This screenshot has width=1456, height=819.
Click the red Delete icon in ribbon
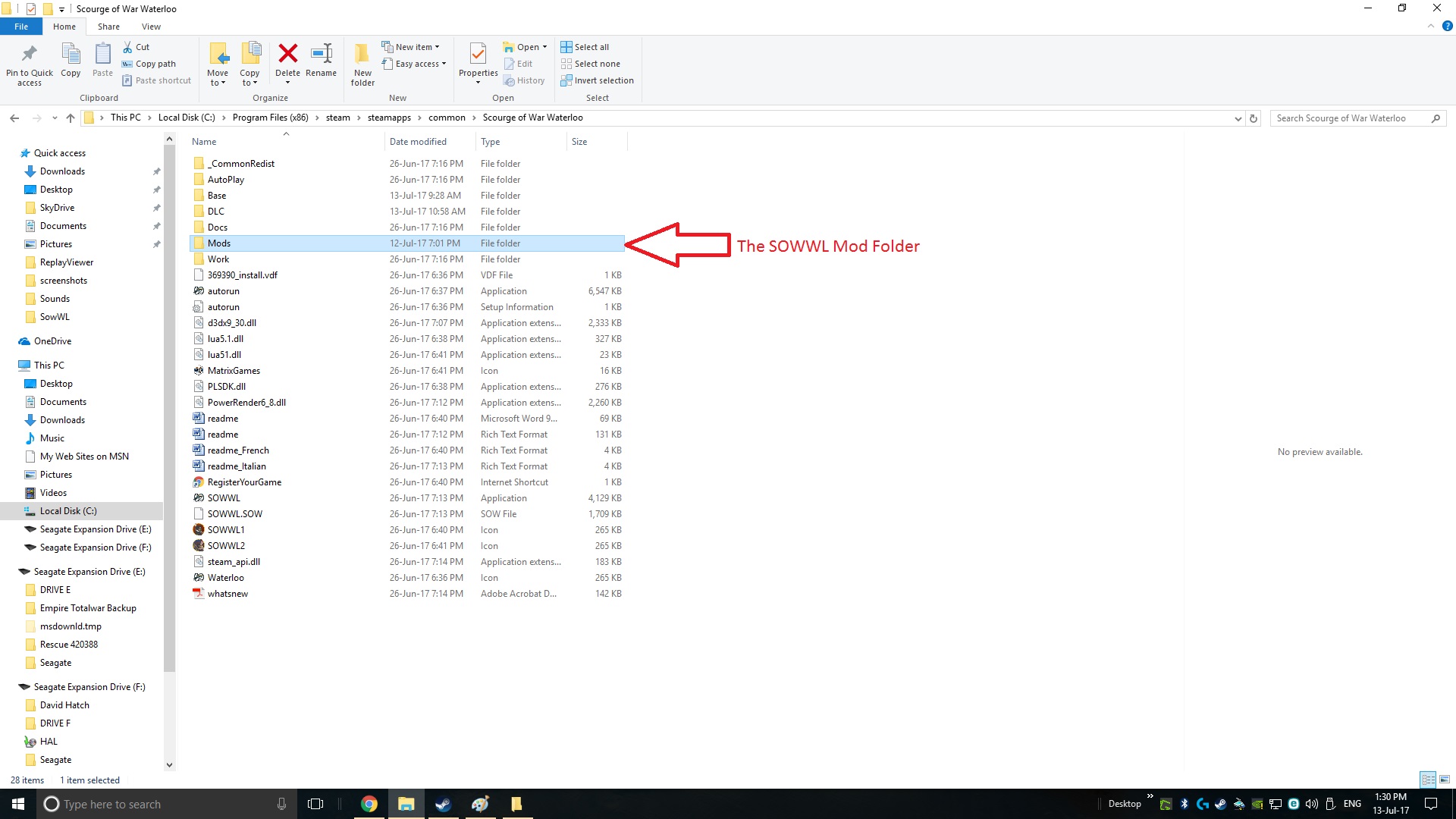[287, 54]
